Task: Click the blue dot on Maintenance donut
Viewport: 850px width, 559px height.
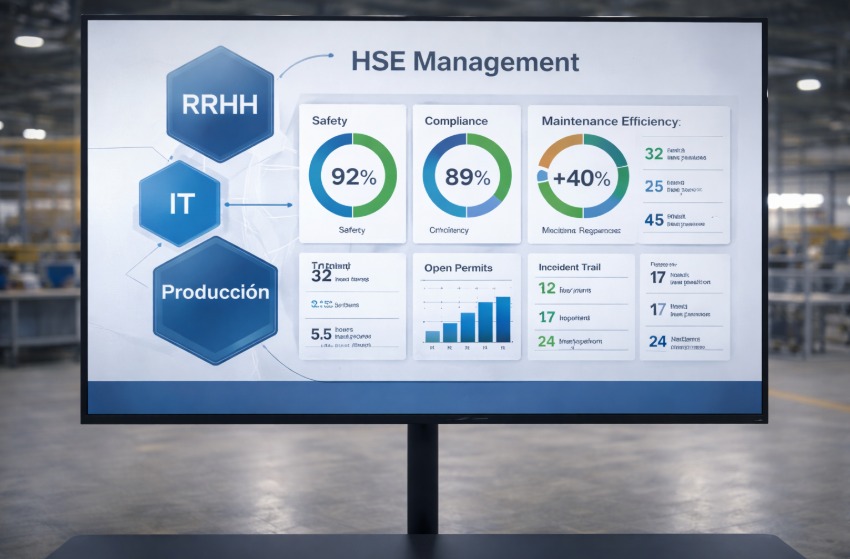Action: click(543, 176)
